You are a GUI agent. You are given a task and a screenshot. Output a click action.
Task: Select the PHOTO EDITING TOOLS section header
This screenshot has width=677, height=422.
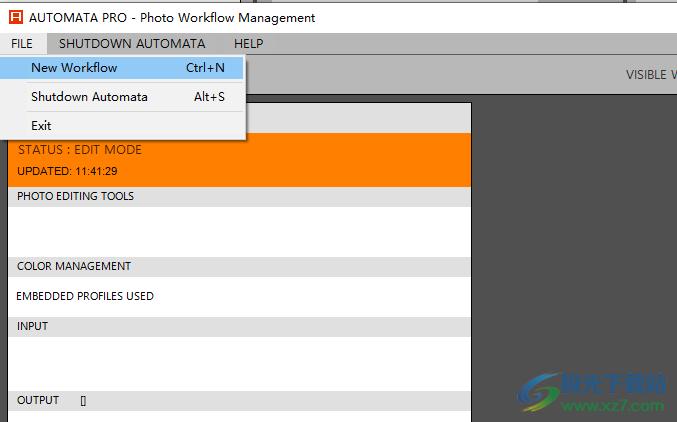[75, 197]
